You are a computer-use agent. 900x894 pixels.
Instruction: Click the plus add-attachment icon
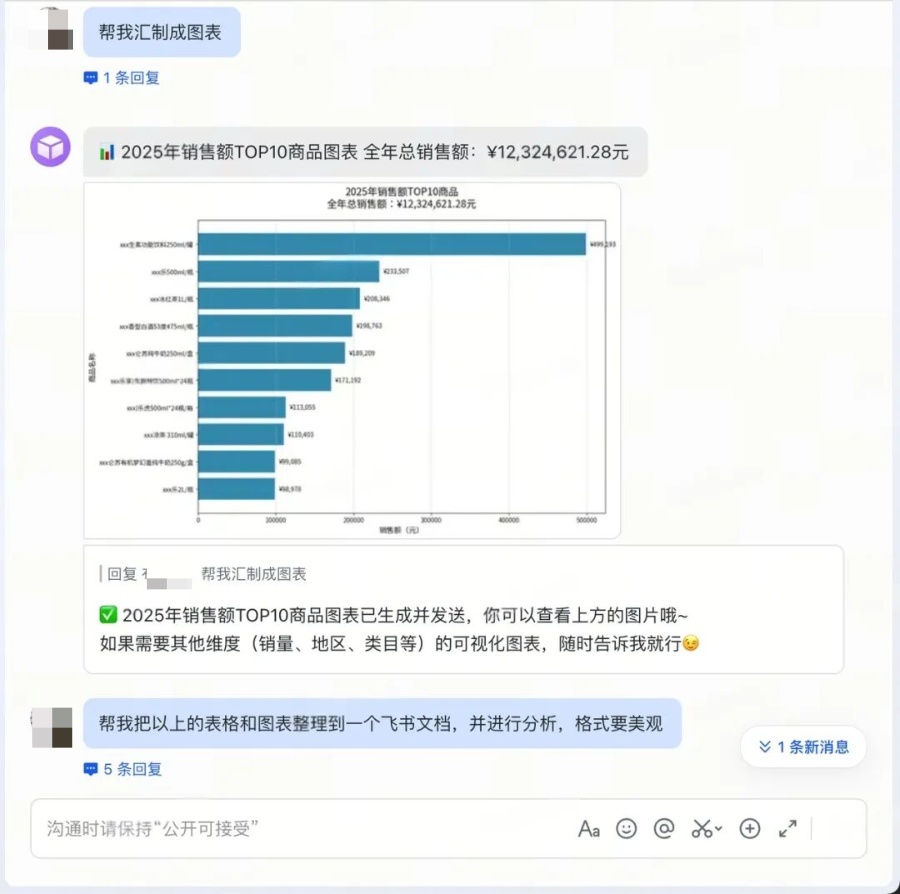[750, 829]
